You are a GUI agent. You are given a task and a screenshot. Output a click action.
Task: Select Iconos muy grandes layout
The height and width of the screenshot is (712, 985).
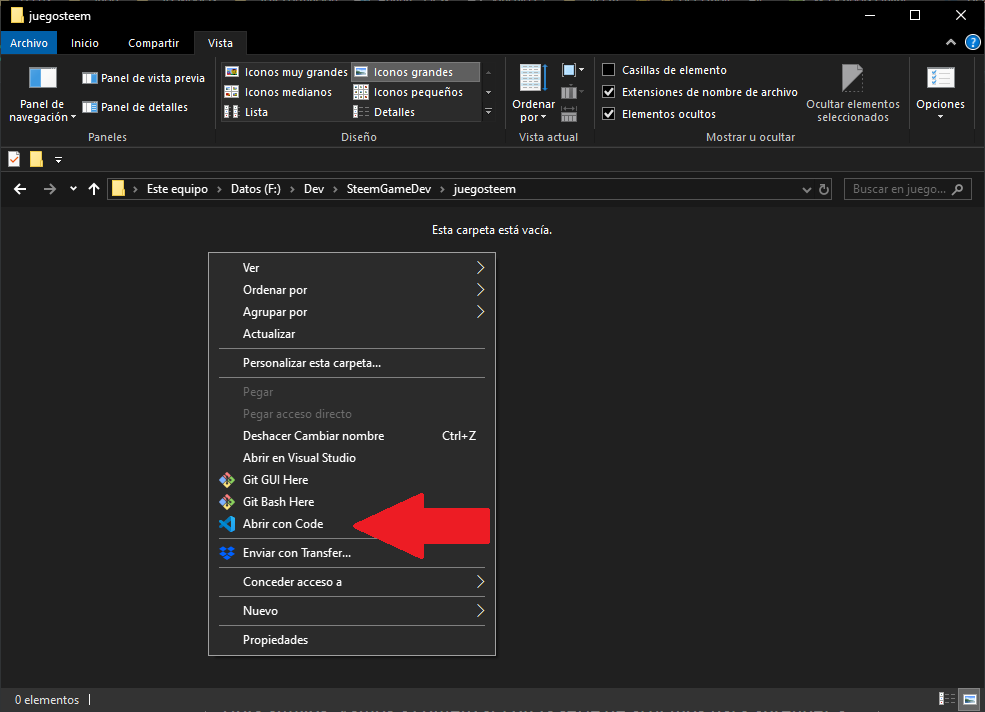coord(286,72)
